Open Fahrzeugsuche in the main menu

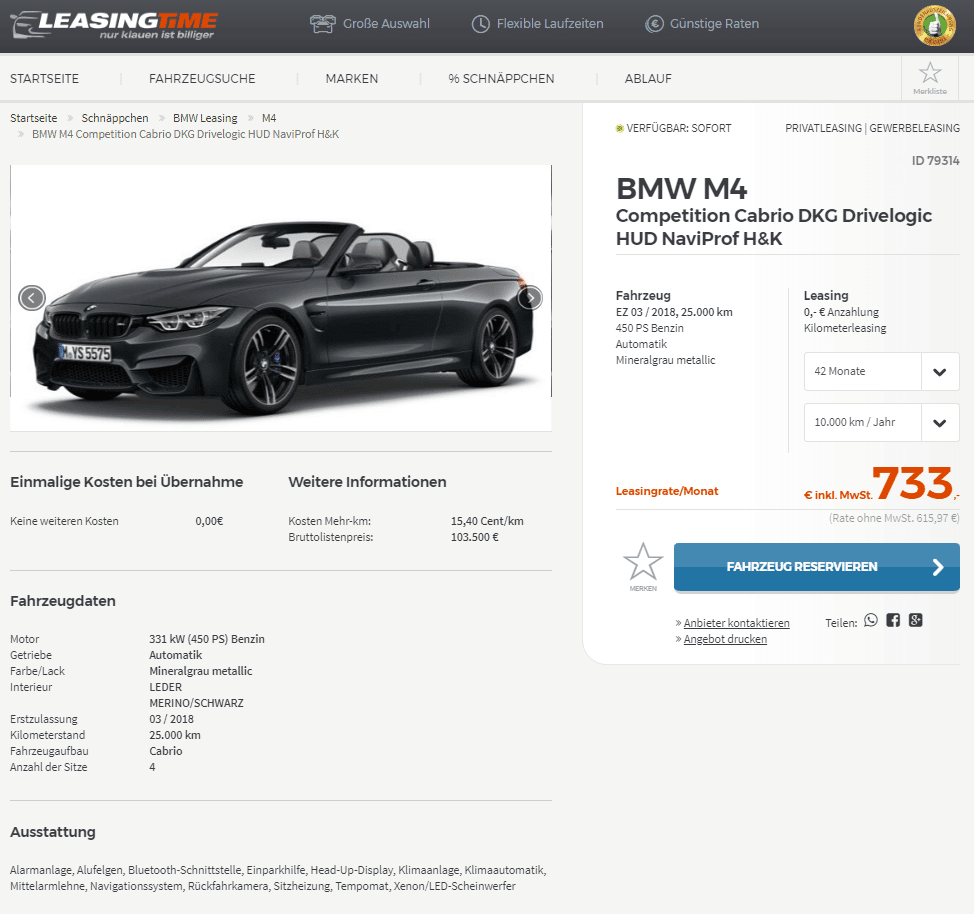(x=202, y=79)
